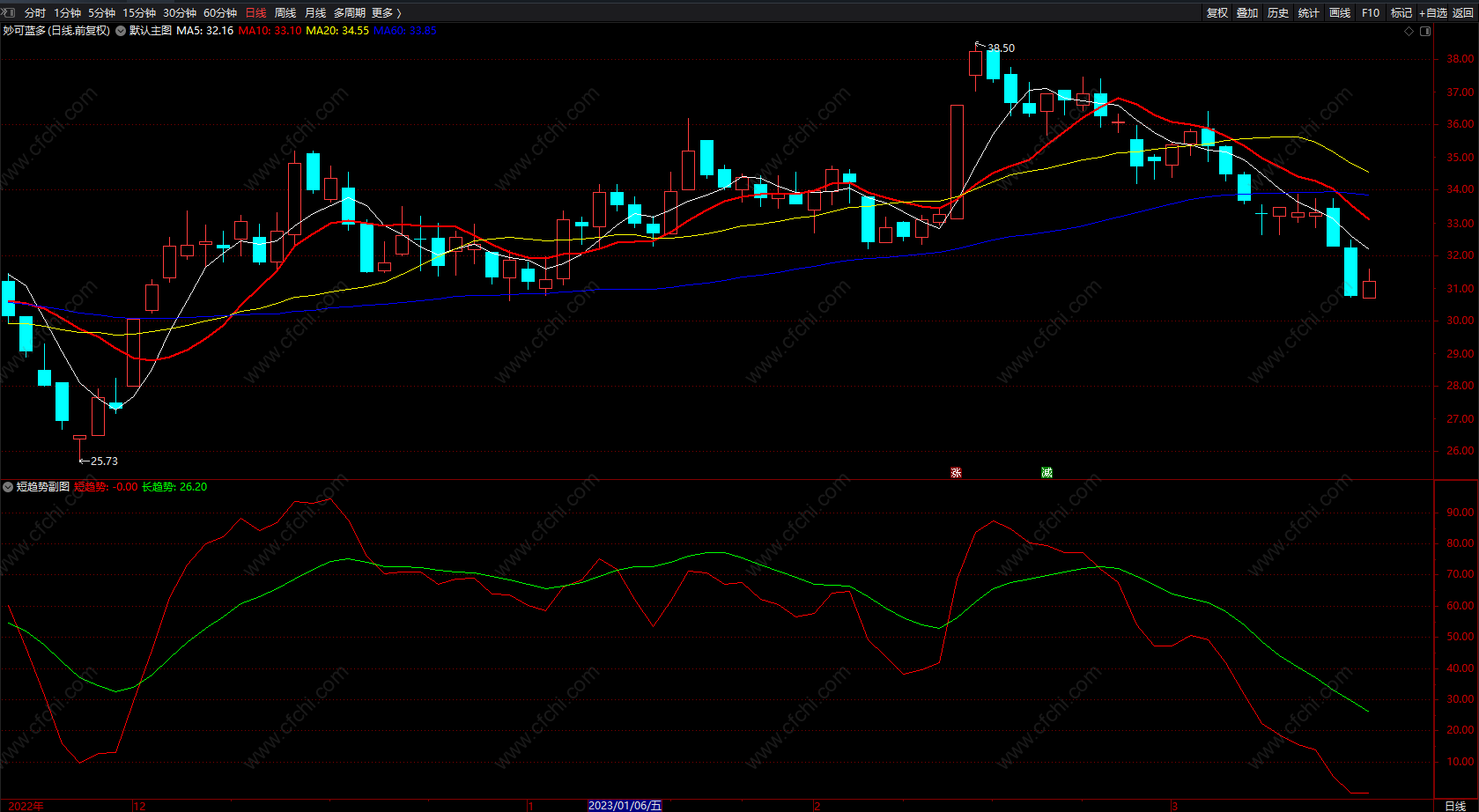Click the MA10: 33.10 label
This screenshot has width=1479, height=812.
click(270, 31)
